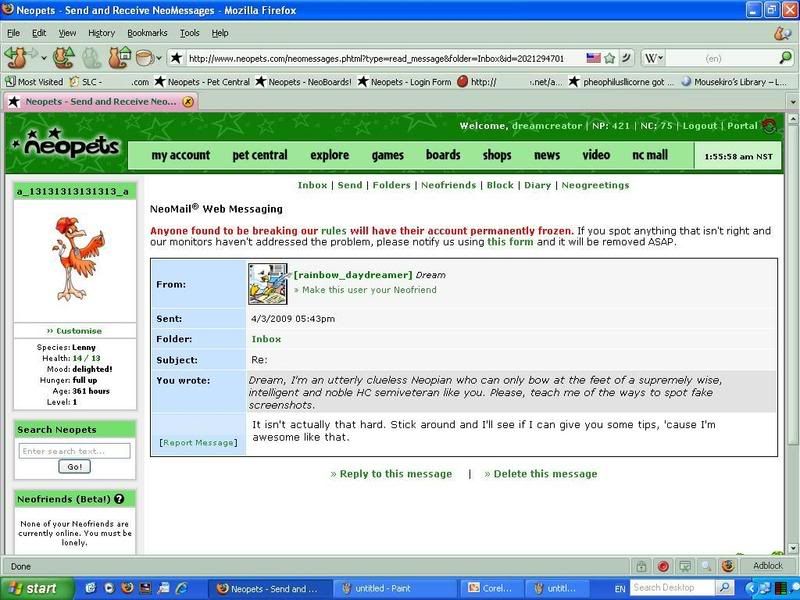
Task: Open the my account navigation item
Action: point(181,155)
